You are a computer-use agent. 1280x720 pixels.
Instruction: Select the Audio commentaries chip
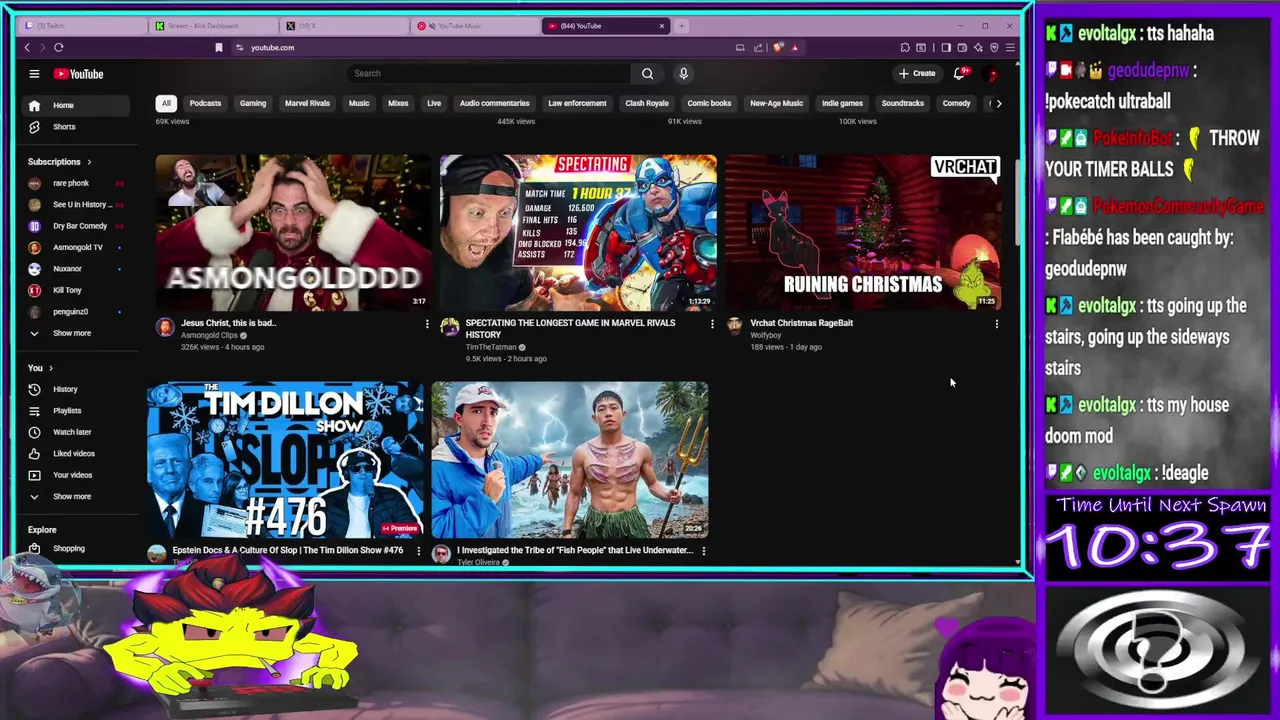pos(494,103)
